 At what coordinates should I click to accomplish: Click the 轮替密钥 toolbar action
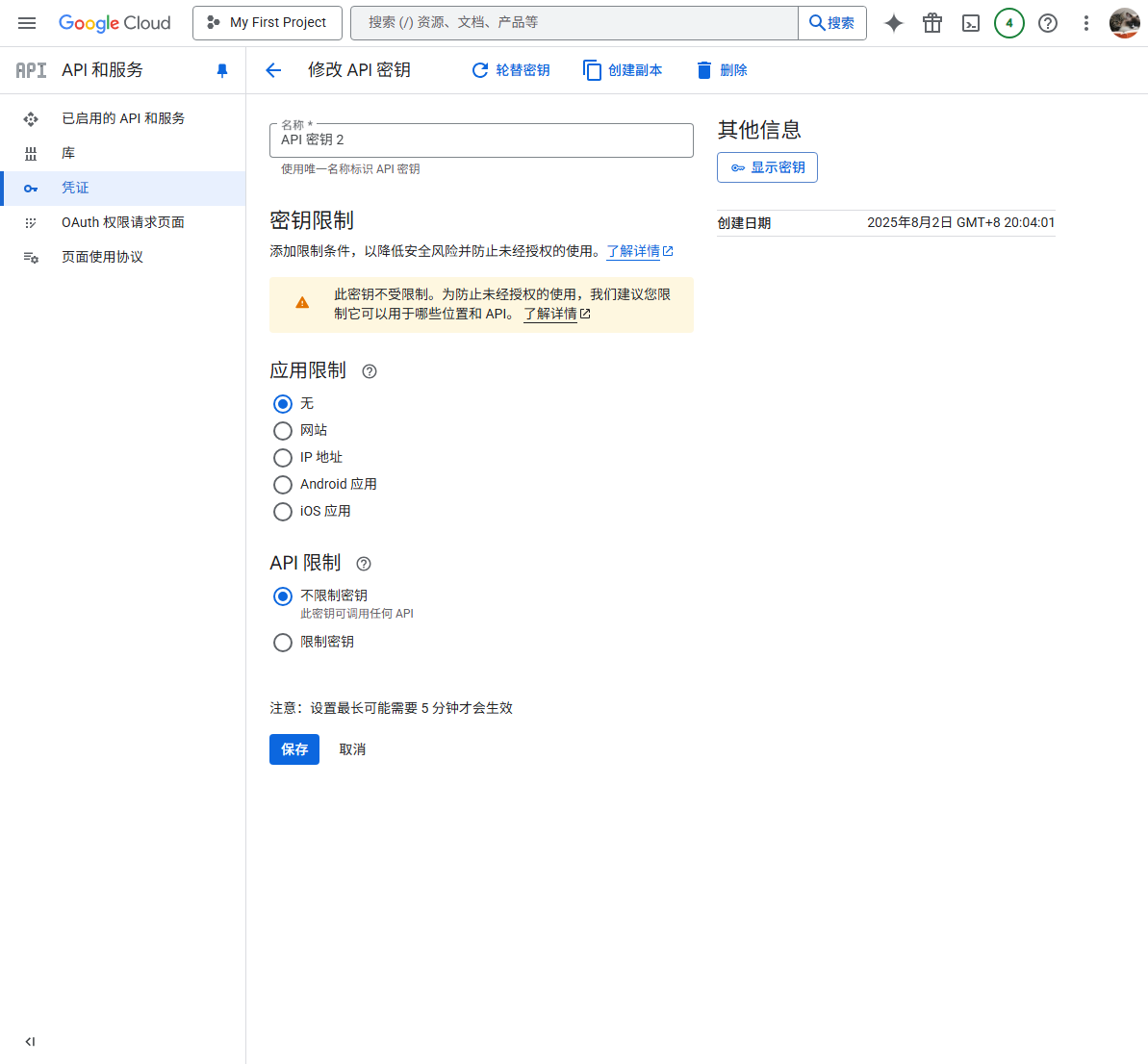[511, 70]
